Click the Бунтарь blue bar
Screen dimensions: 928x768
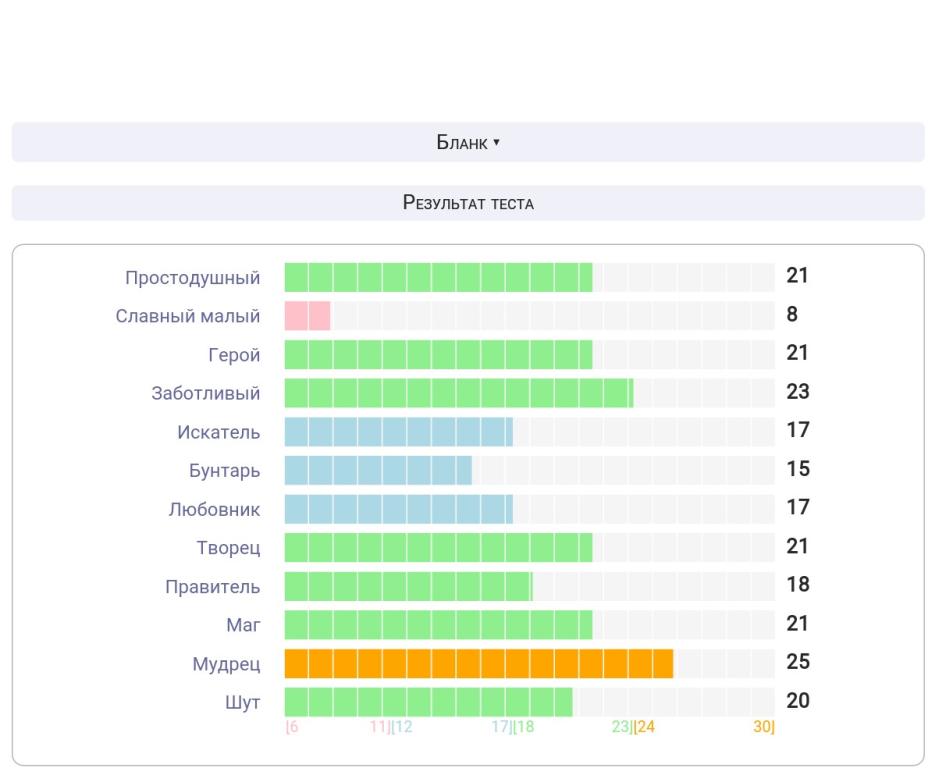pyautogui.click(x=378, y=470)
